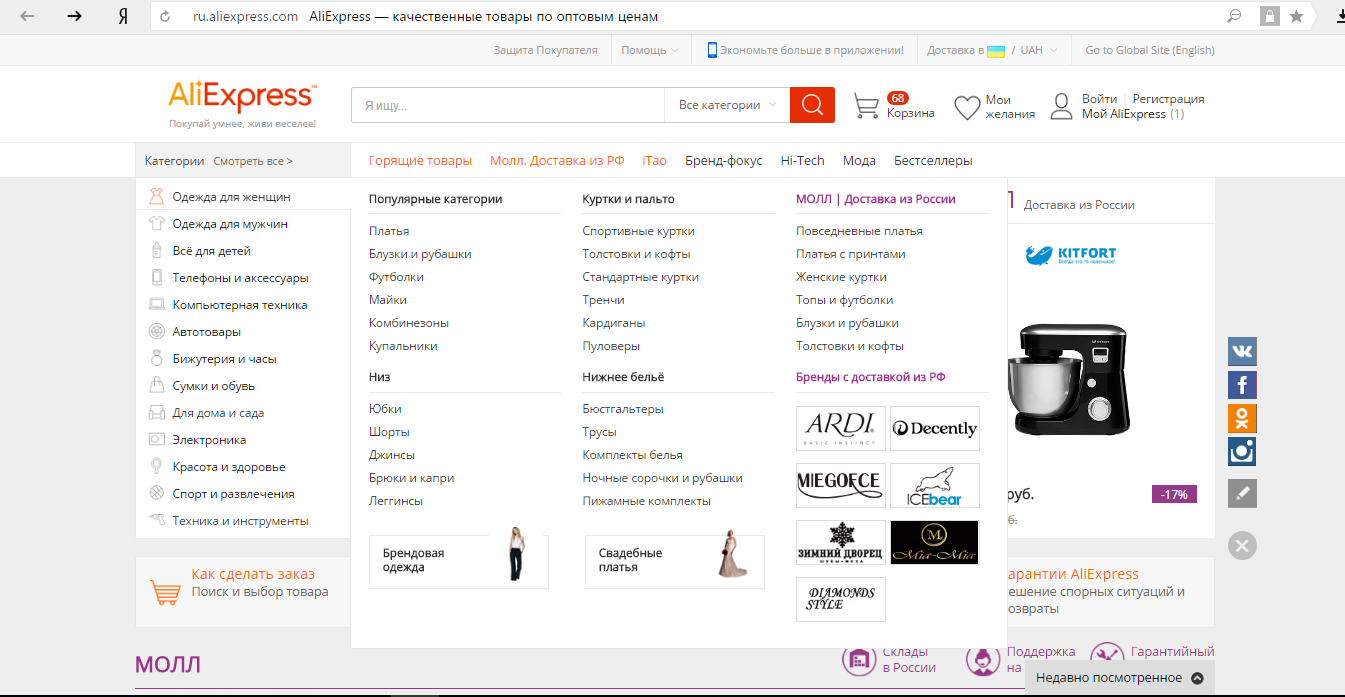The width and height of the screenshot is (1345, 697).
Task: Select the Платья category link
Action: click(x=389, y=231)
